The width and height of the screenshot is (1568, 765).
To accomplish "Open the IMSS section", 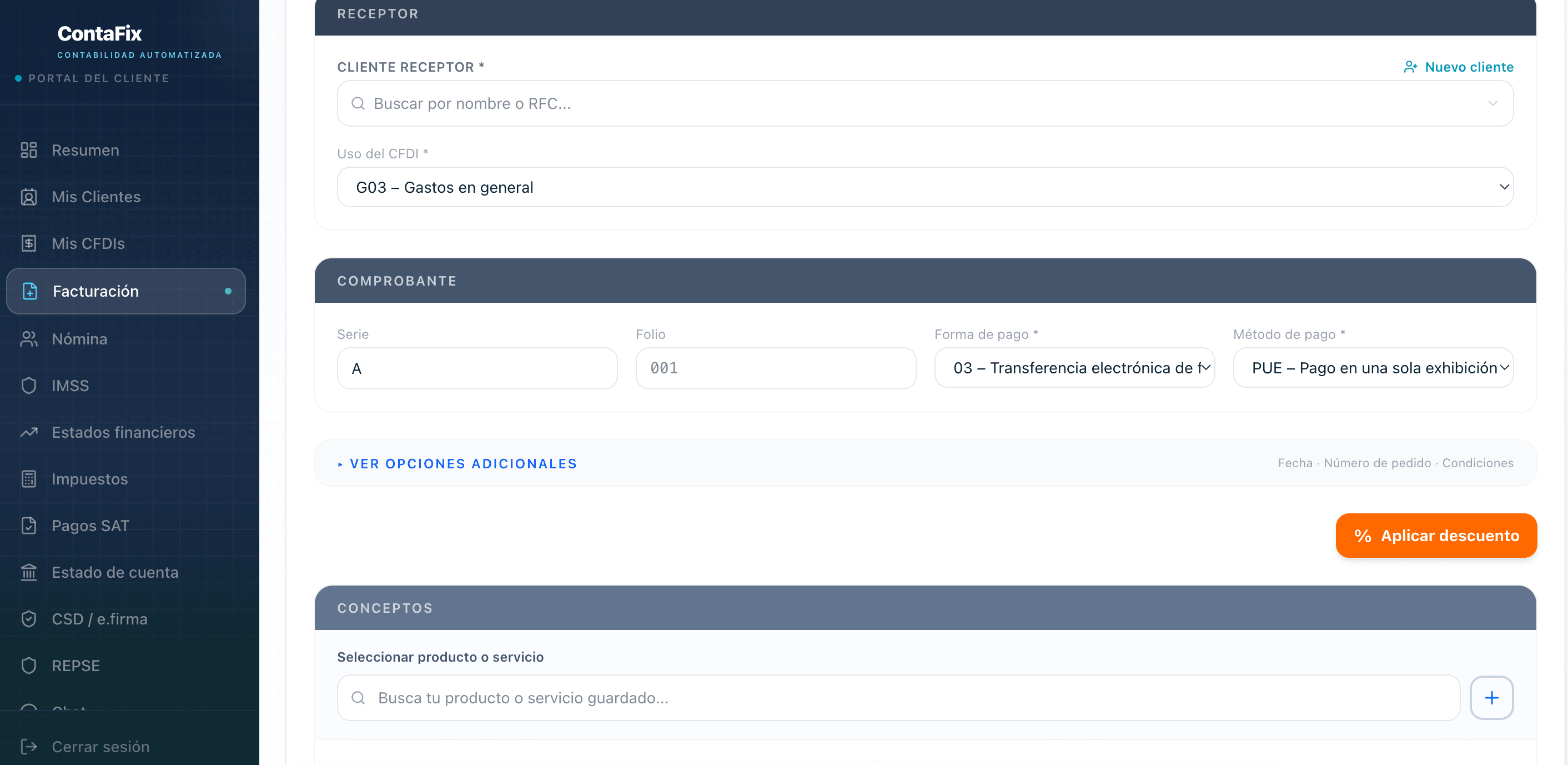I will (125, 386).
